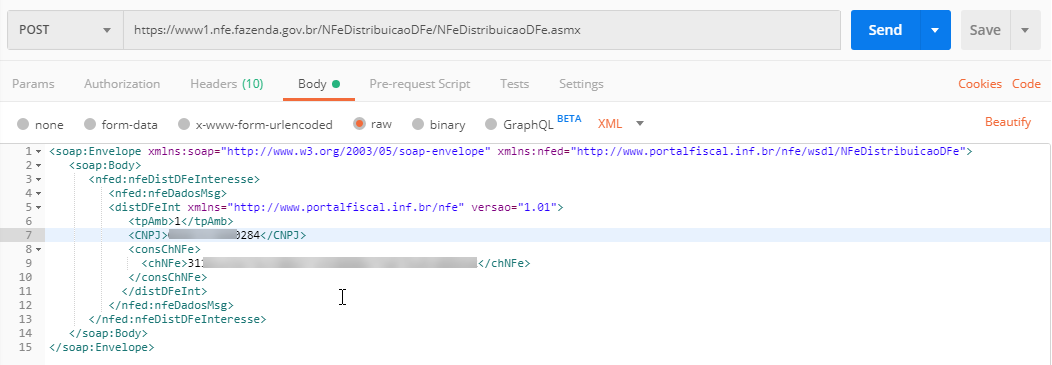Switch to the Authorization tab

pyautogui.click(x=122, y=84)
